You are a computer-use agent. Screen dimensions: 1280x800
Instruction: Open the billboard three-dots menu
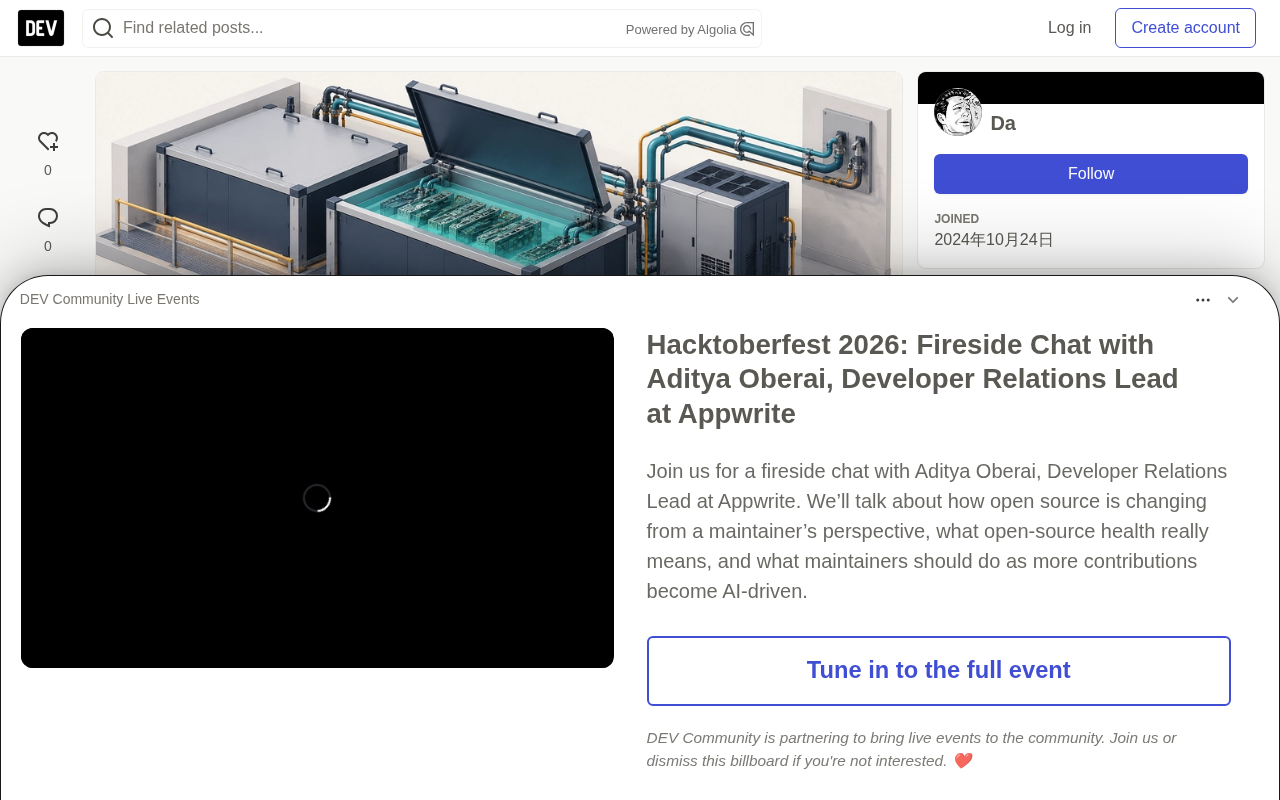1203,300
